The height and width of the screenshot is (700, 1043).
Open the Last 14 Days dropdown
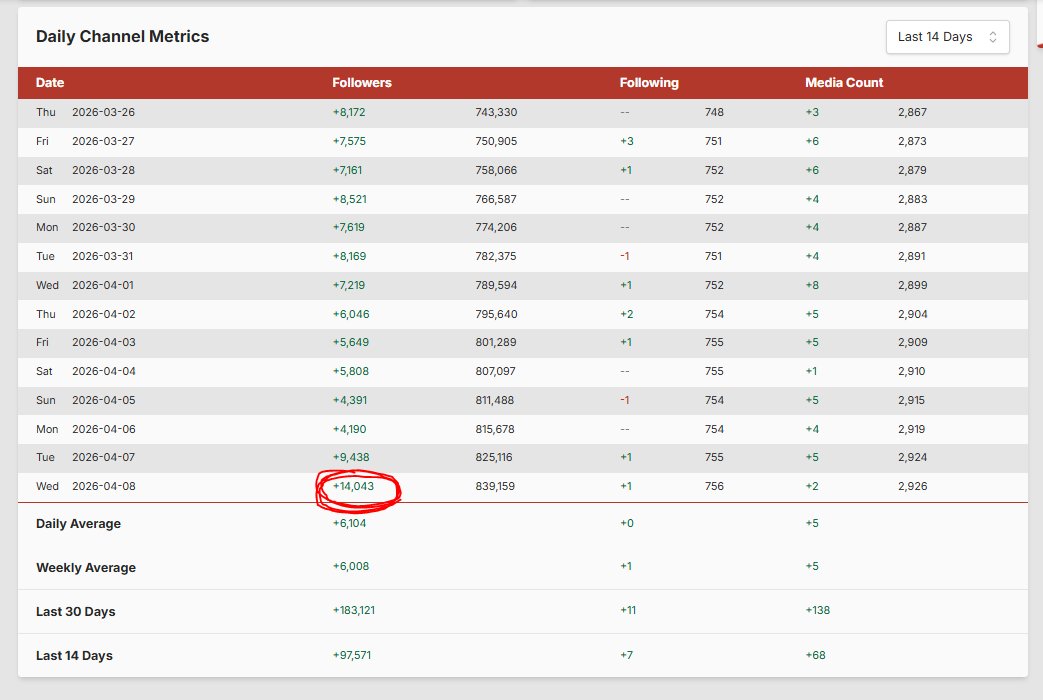(947, 37)
